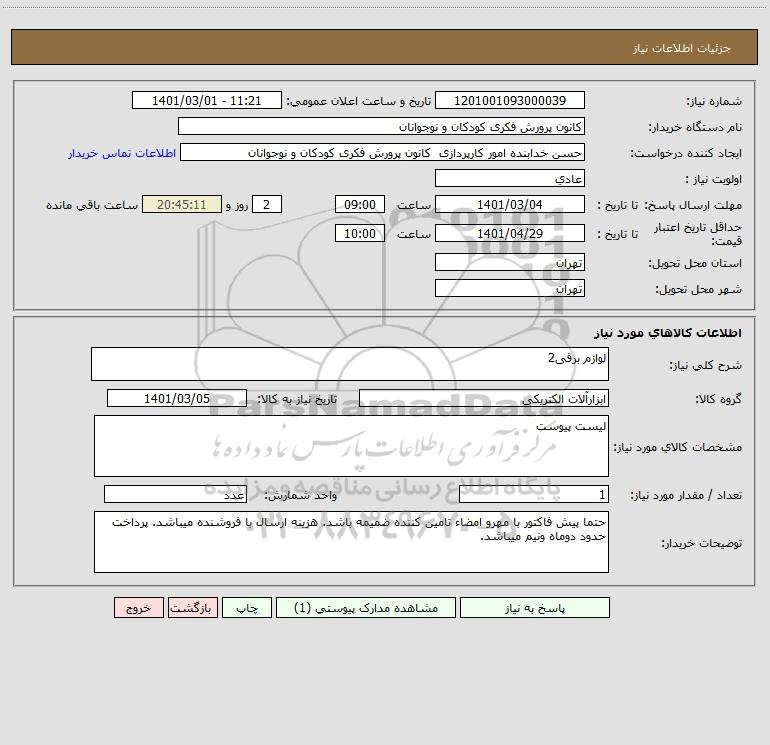Click the goods group field 'ابزارآلات الکتریکی'
The width and height of the screenshot is (770, 745).
pyautogui.click(x=484, y=398)
